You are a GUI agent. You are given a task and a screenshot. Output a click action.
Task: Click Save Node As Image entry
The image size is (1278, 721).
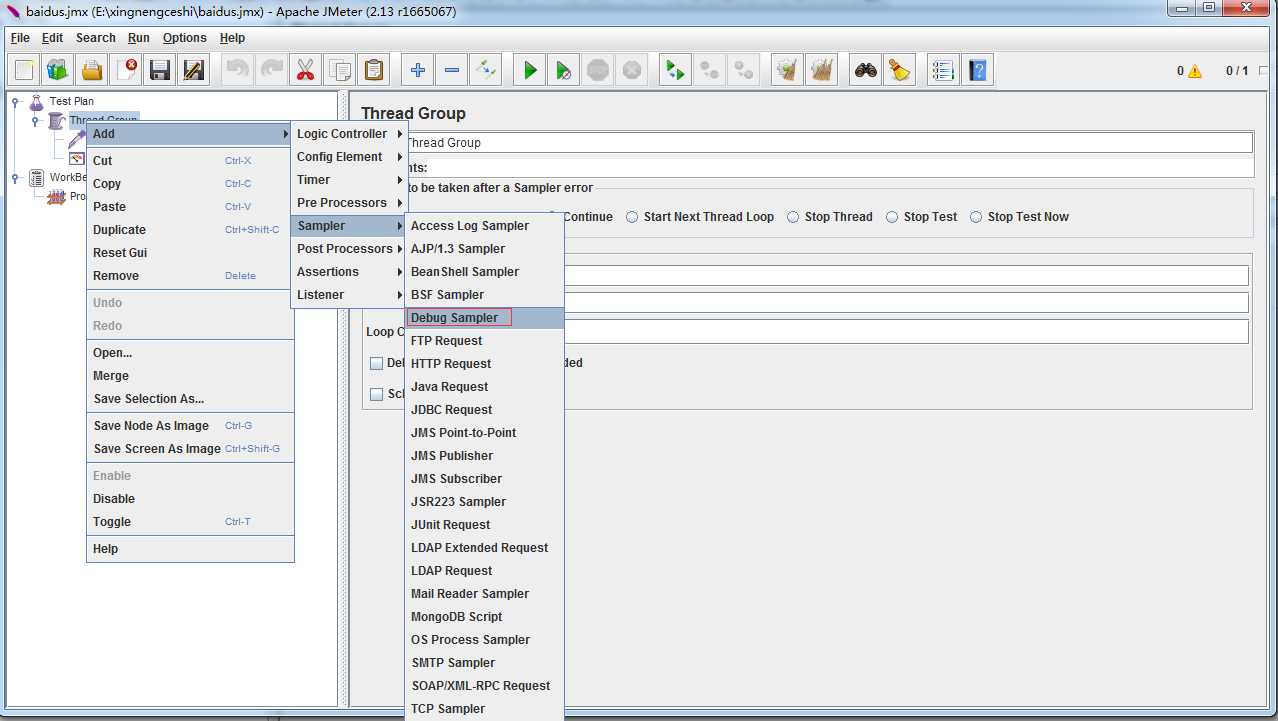[x=190, y=426]
